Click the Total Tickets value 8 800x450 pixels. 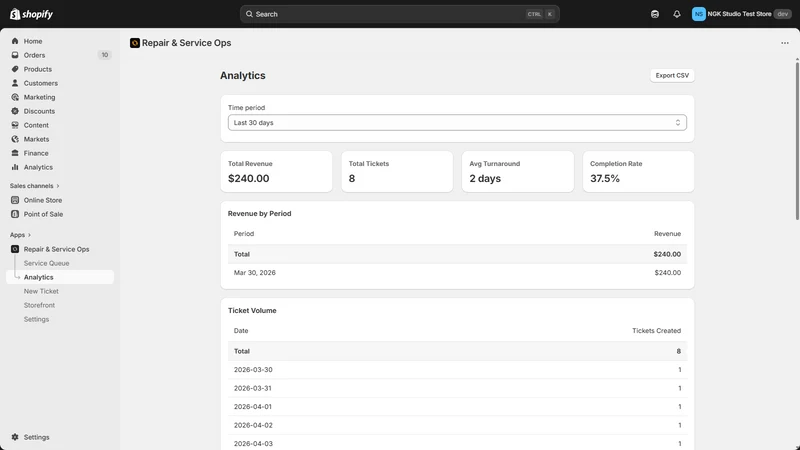pyautogui.click(x=352, y=179)
